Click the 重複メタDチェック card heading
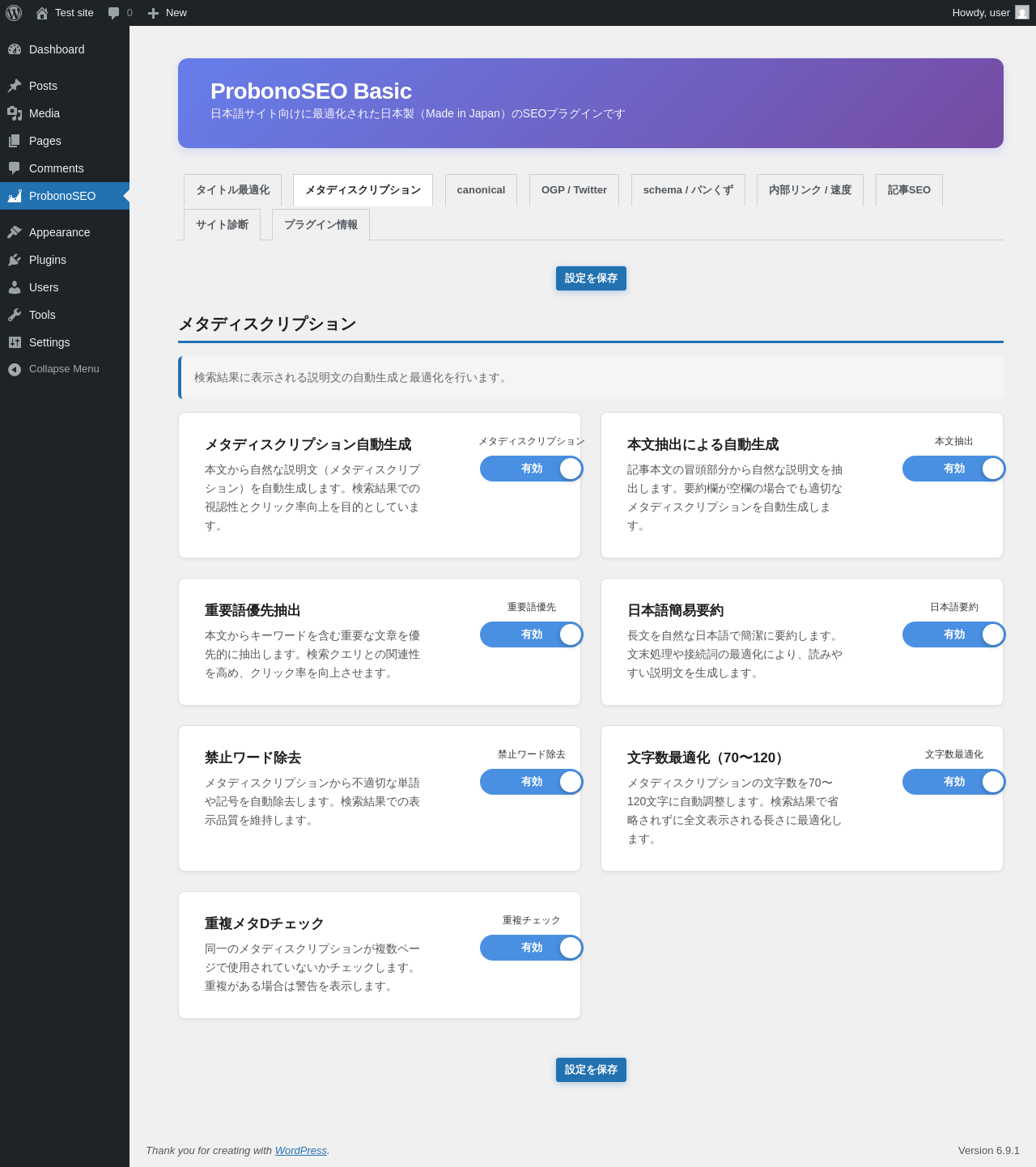The image size is (1036, 1167). point(265,923)
